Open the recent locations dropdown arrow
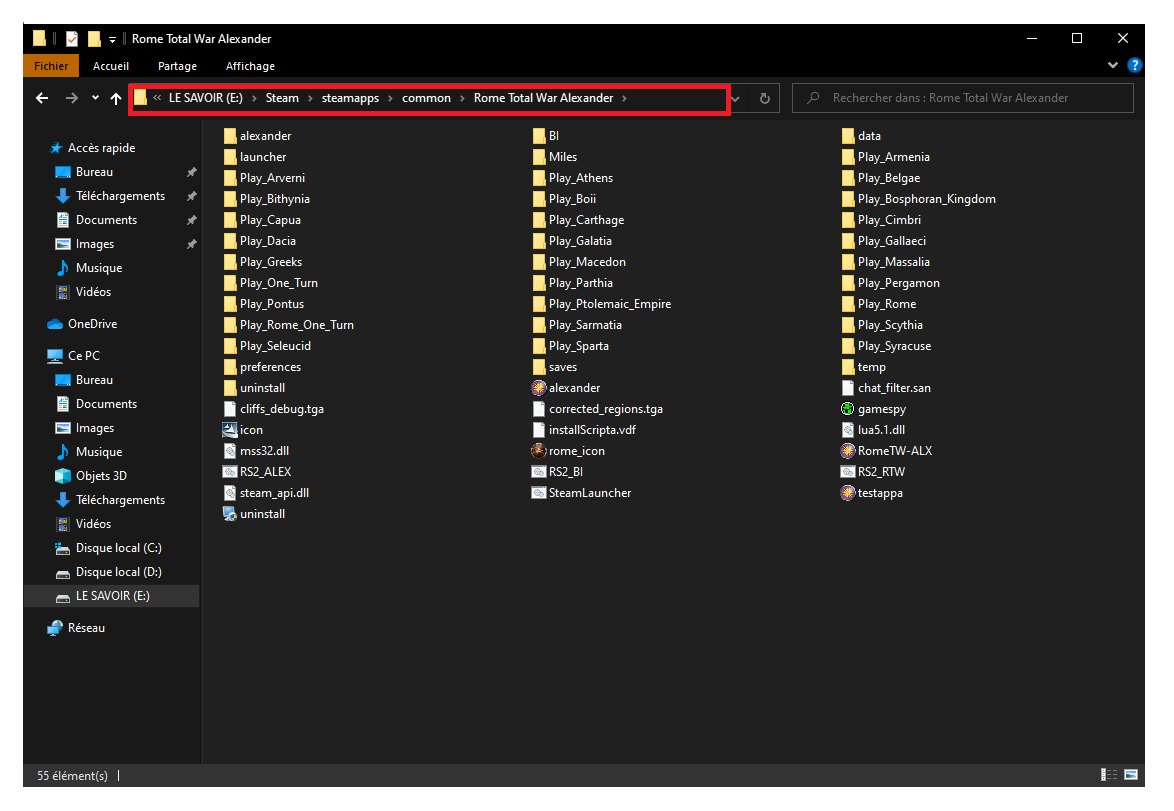 point(95,97)
